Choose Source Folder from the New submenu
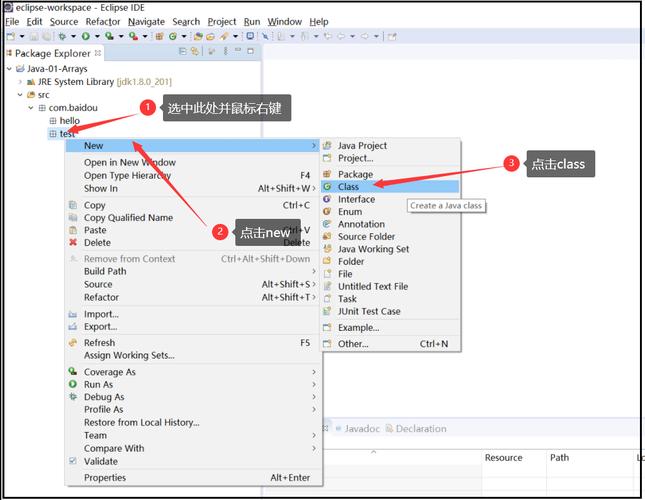 pos(390,236)
